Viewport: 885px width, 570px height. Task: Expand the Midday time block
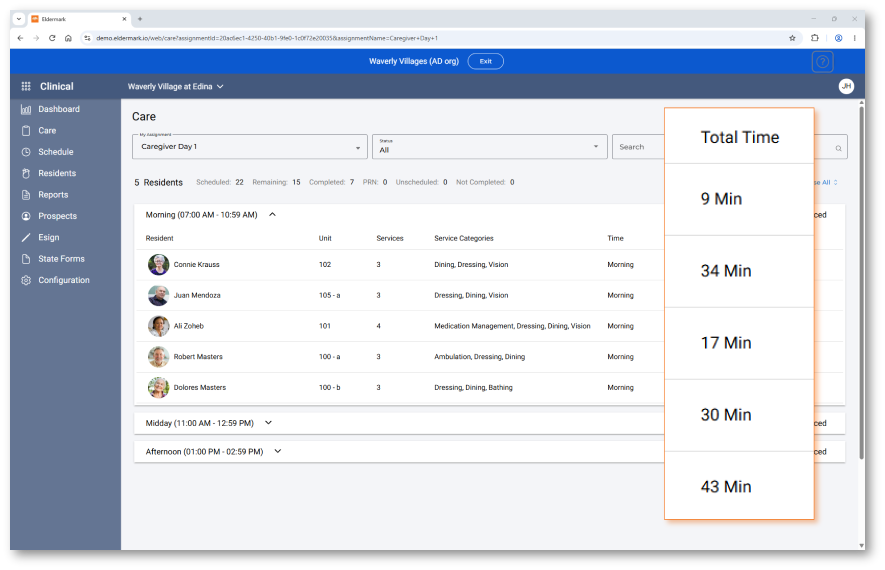pyautogui.click(x=268, y=423)
